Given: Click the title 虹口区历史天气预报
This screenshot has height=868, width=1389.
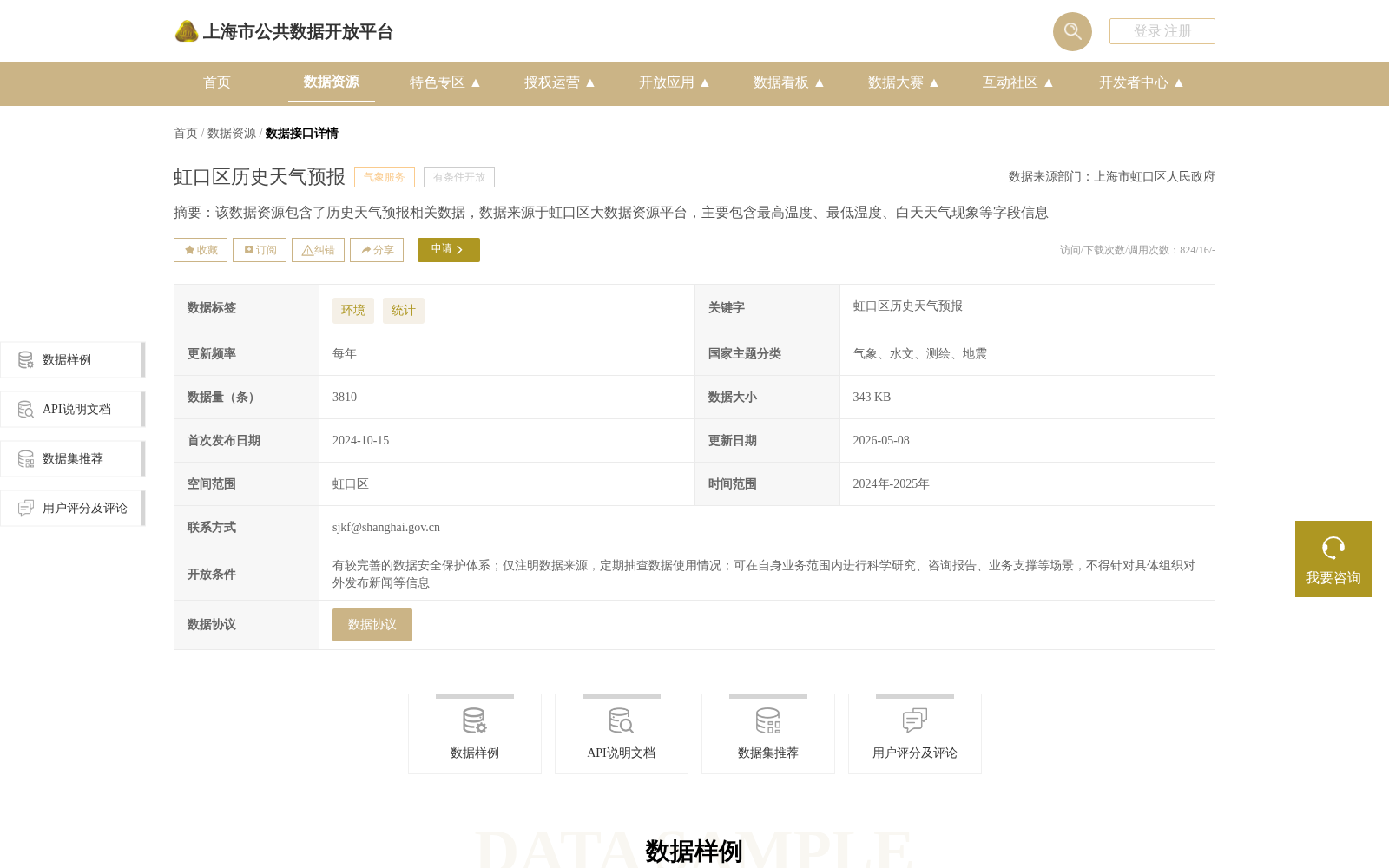Looking at the screenshot, I should point(260,177).
